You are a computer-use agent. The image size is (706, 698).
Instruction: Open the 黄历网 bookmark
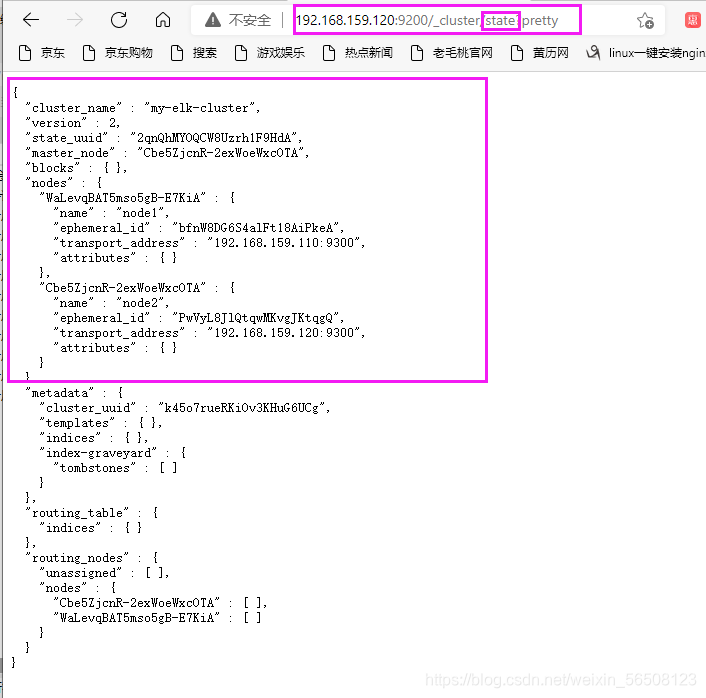[539, 53]
